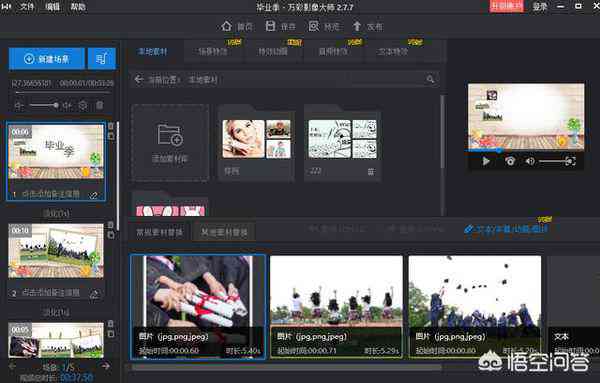Play the preview video
This screenshot has height=383, width=600.
tap(486, 161)
